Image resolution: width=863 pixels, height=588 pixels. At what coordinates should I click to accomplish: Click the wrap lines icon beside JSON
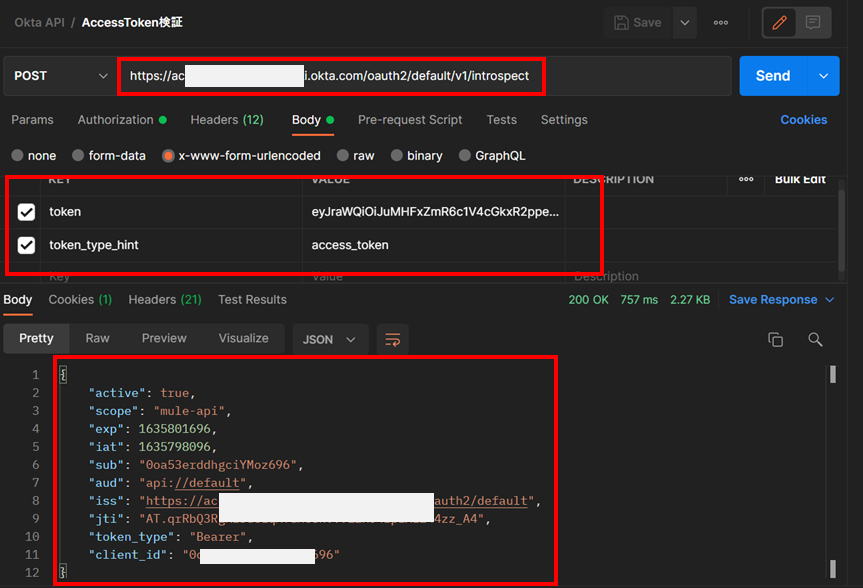(x=393, y=339)
